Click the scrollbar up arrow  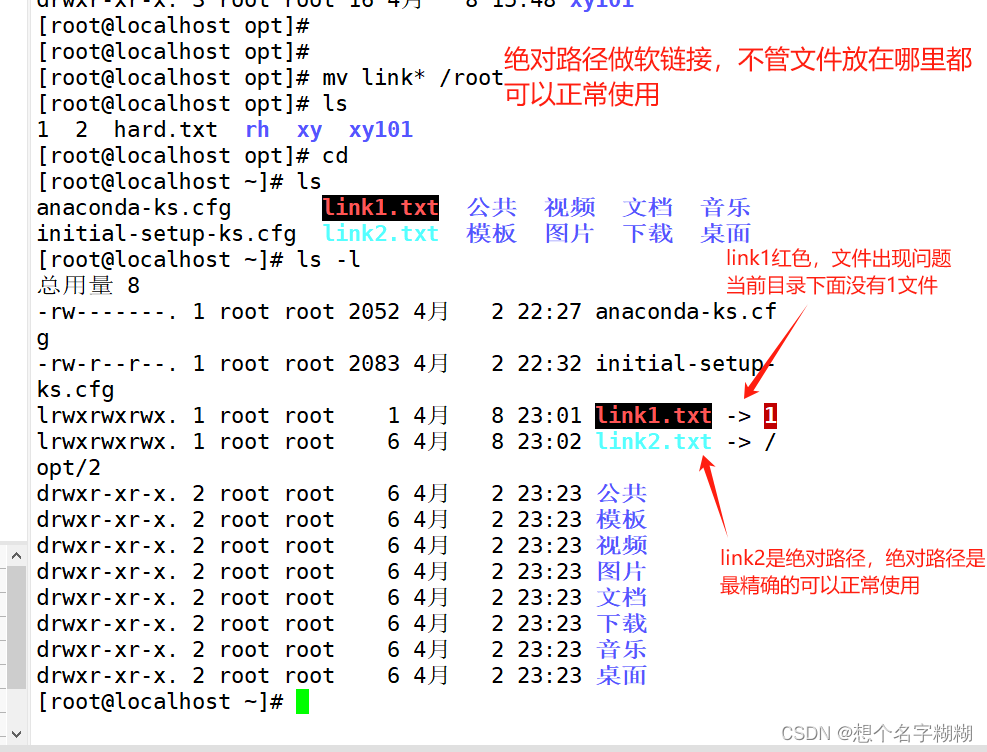pyautogui.click(x=14, y=554)
